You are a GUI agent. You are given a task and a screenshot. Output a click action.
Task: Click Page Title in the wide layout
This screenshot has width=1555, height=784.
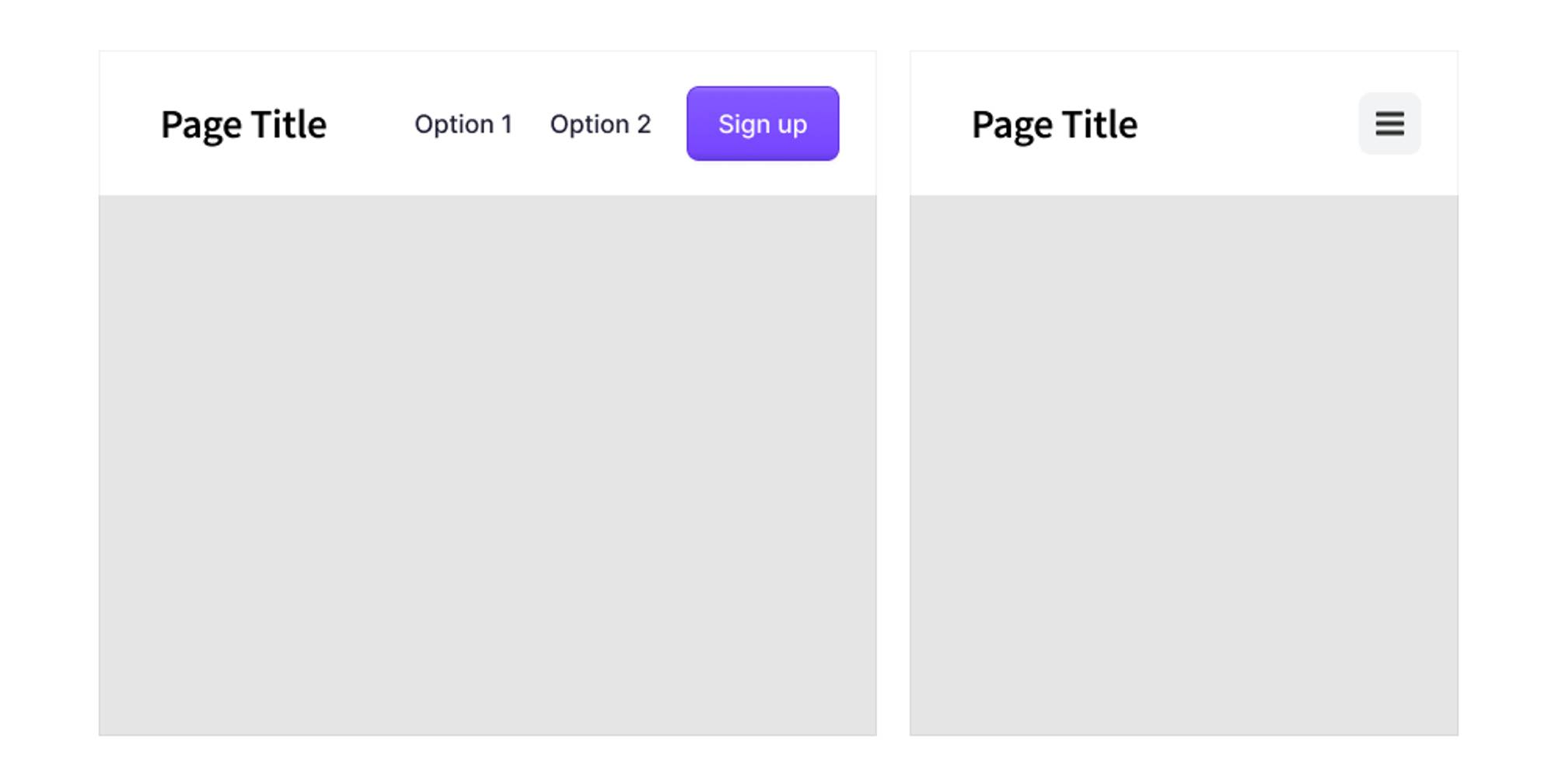243,125
